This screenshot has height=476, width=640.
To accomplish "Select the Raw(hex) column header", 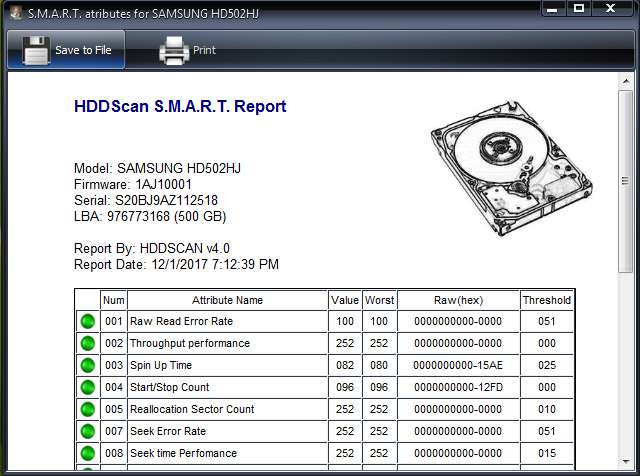I will pos(458,300).
